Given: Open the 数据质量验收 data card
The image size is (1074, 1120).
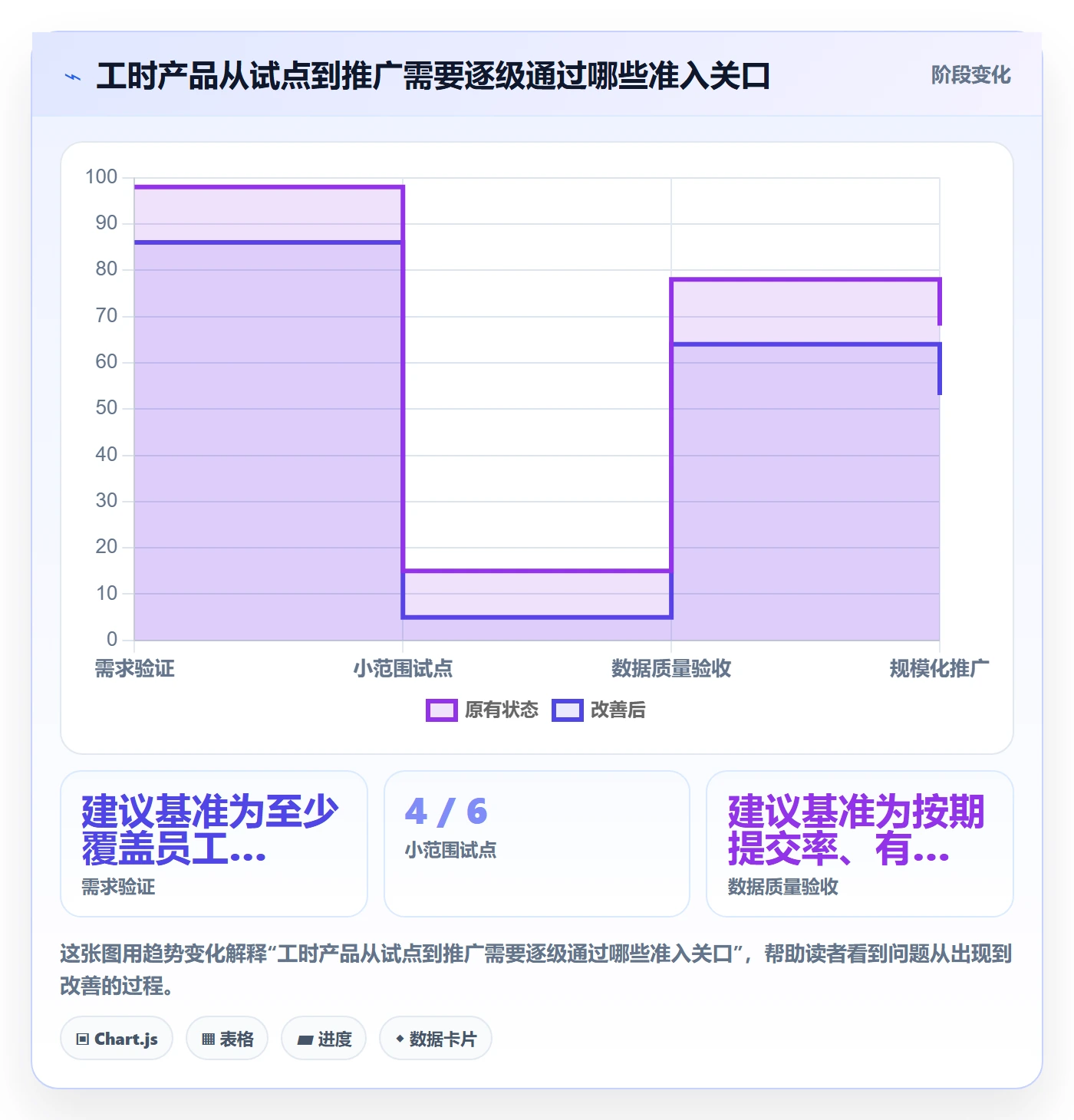Looking at the screenshot, I should tap(860, 844).
